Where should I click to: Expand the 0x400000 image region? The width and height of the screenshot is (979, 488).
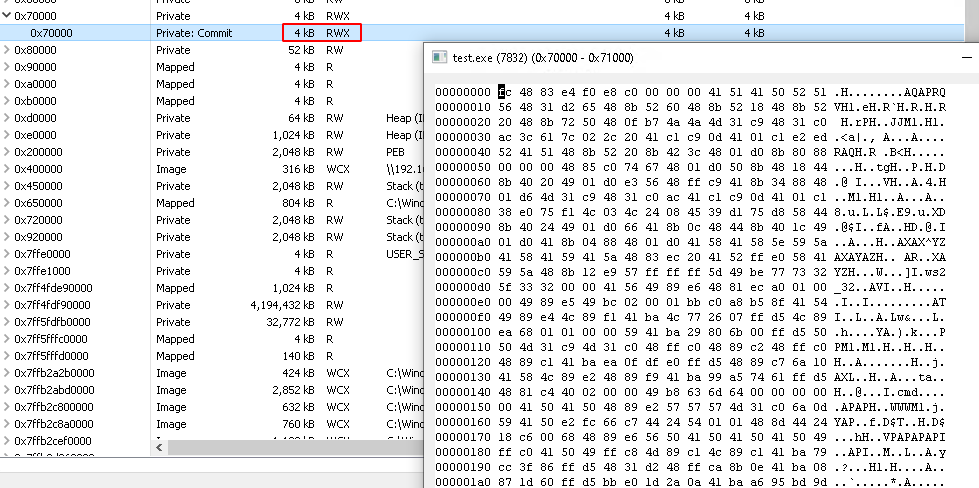point(7,169)
